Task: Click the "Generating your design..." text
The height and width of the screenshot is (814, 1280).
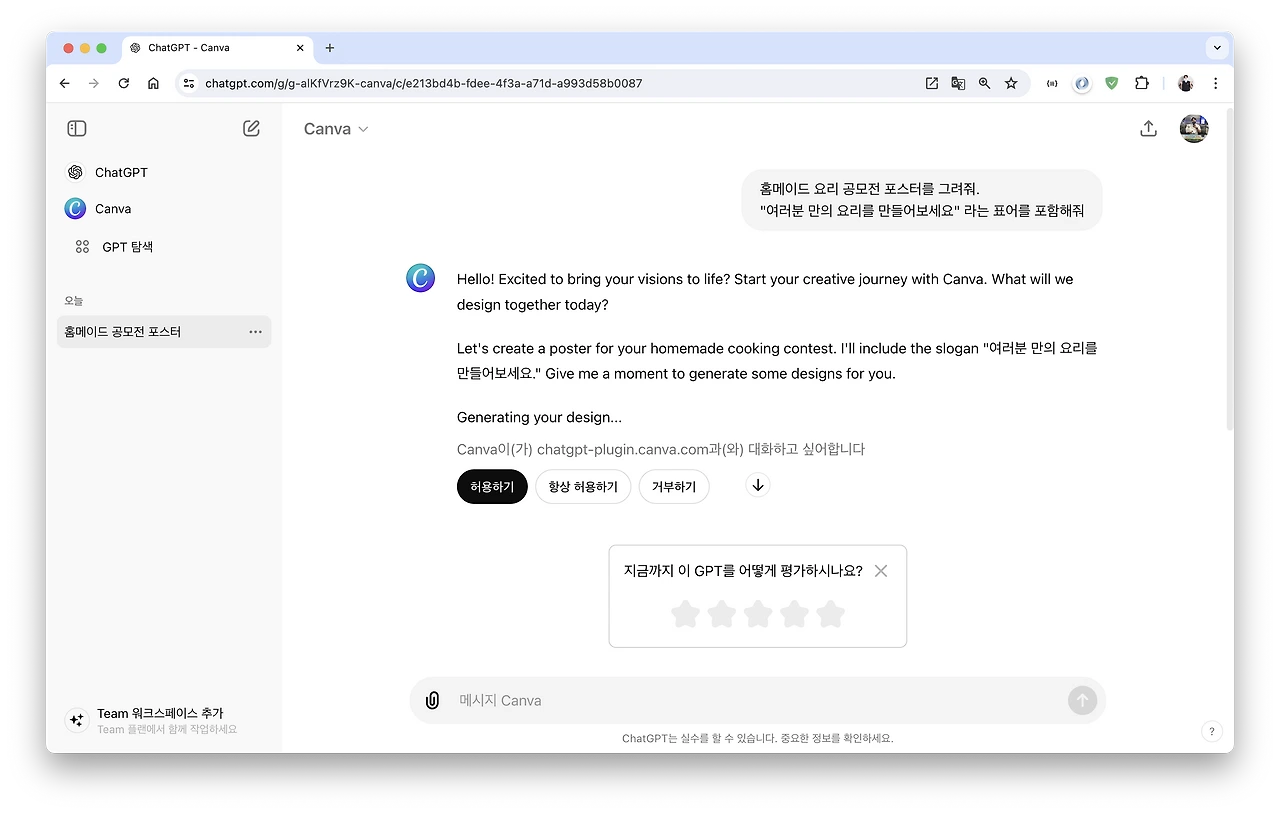Action: point(539,417)
